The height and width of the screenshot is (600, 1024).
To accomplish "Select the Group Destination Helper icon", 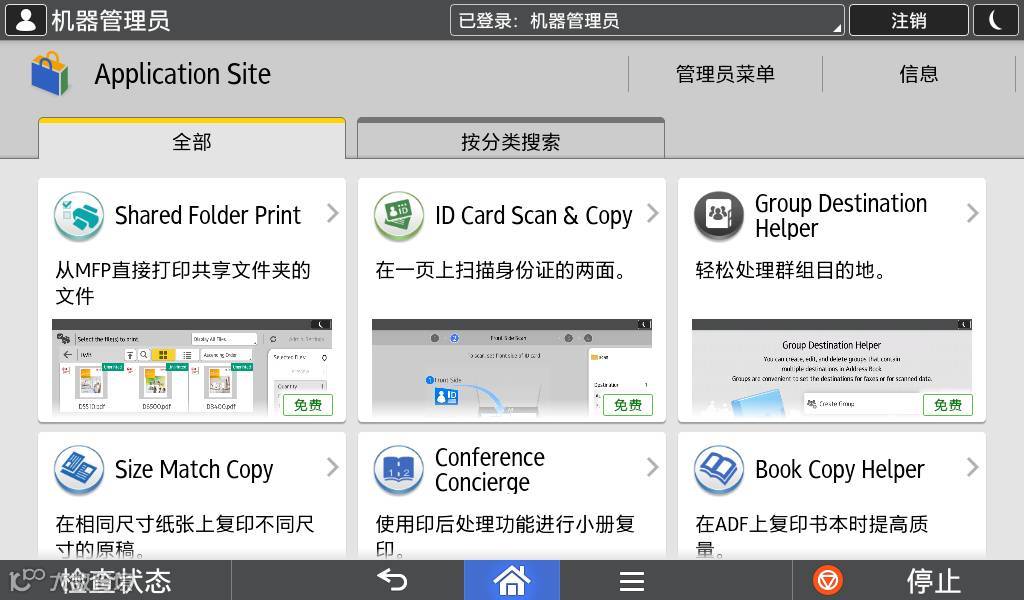I will click(x=718, y=216).
